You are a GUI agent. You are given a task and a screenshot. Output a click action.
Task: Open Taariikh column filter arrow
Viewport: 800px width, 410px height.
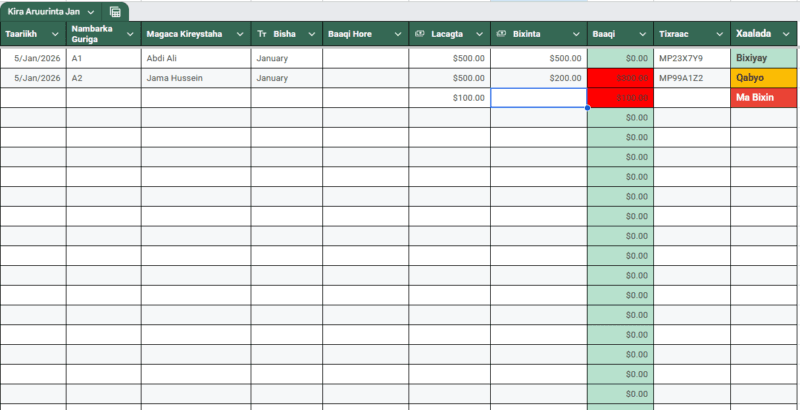click(x=56, y=34)
